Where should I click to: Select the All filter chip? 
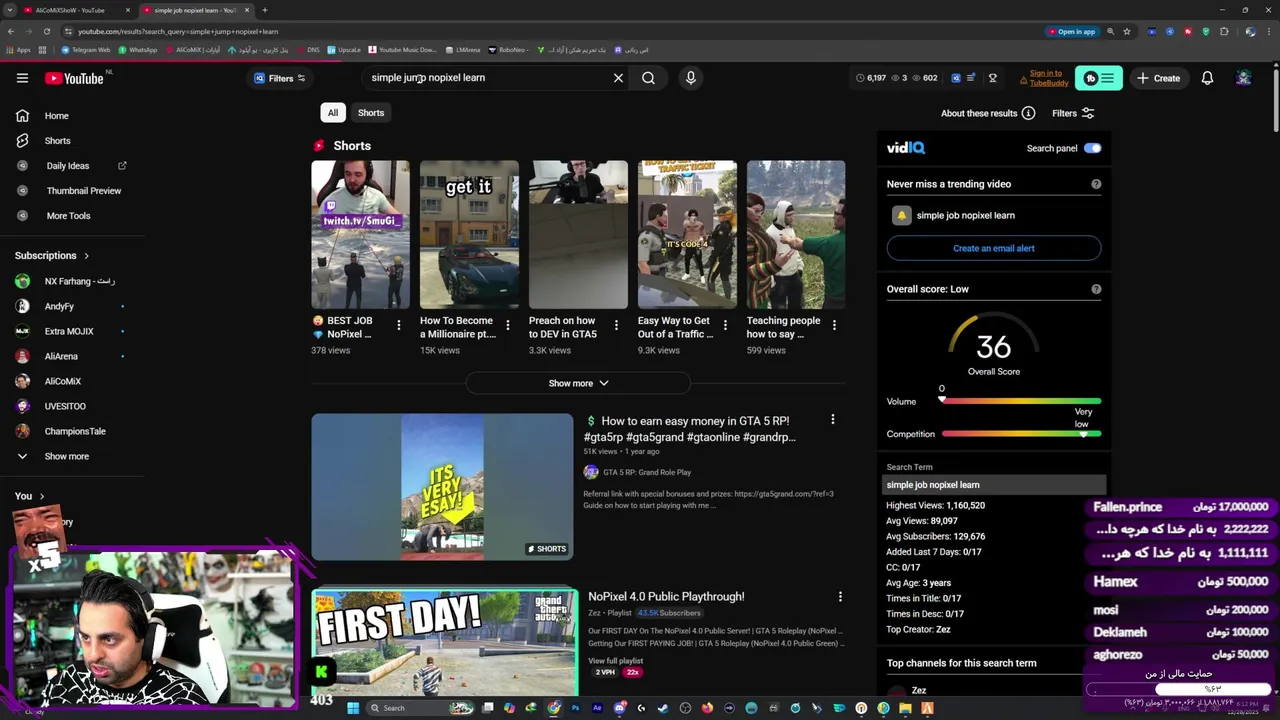(x=333, y=113)
